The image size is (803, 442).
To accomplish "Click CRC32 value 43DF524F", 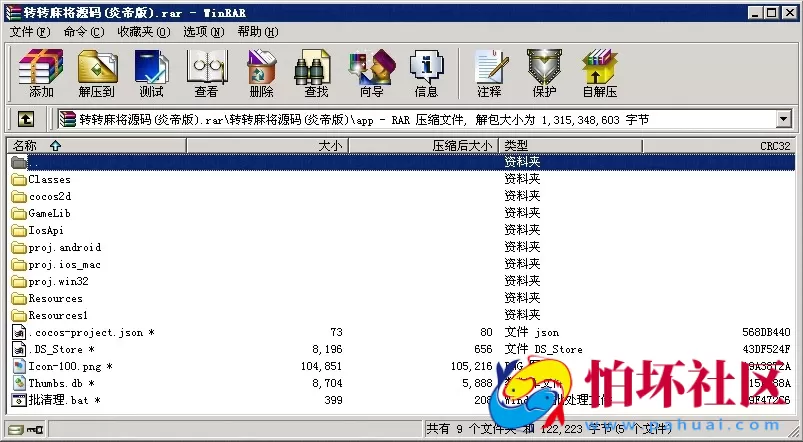I will pos(766,349).
